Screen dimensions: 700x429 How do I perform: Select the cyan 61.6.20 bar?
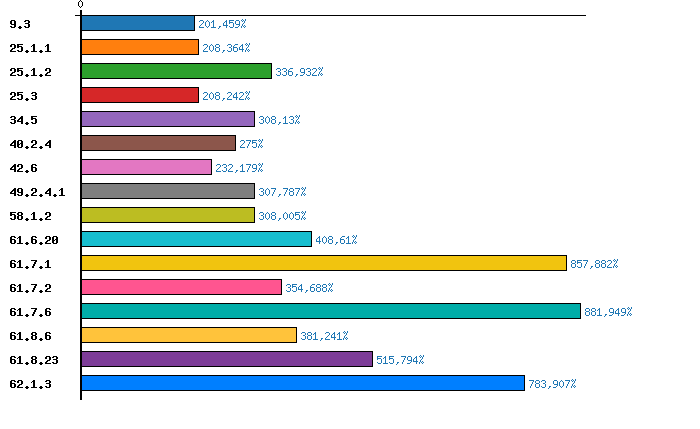(196, 239)
